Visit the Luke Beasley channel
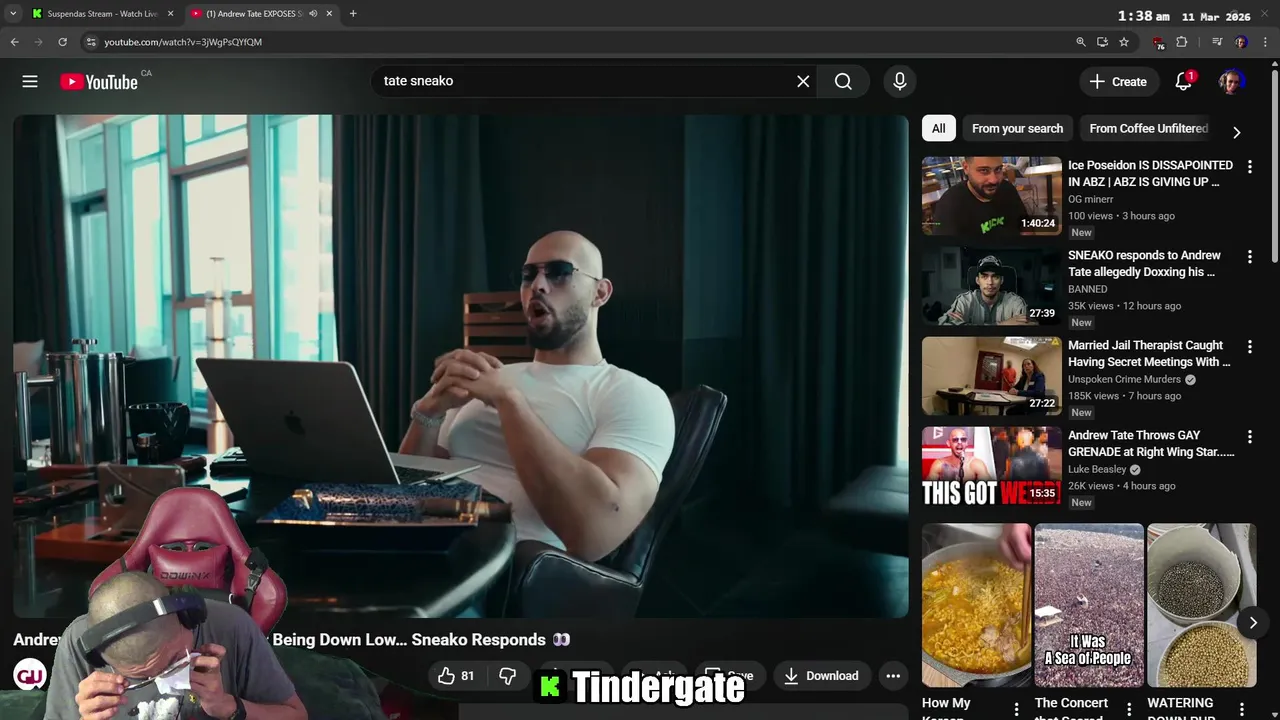Viewport: 1280px width, 720px height. tap(1097, 469)
